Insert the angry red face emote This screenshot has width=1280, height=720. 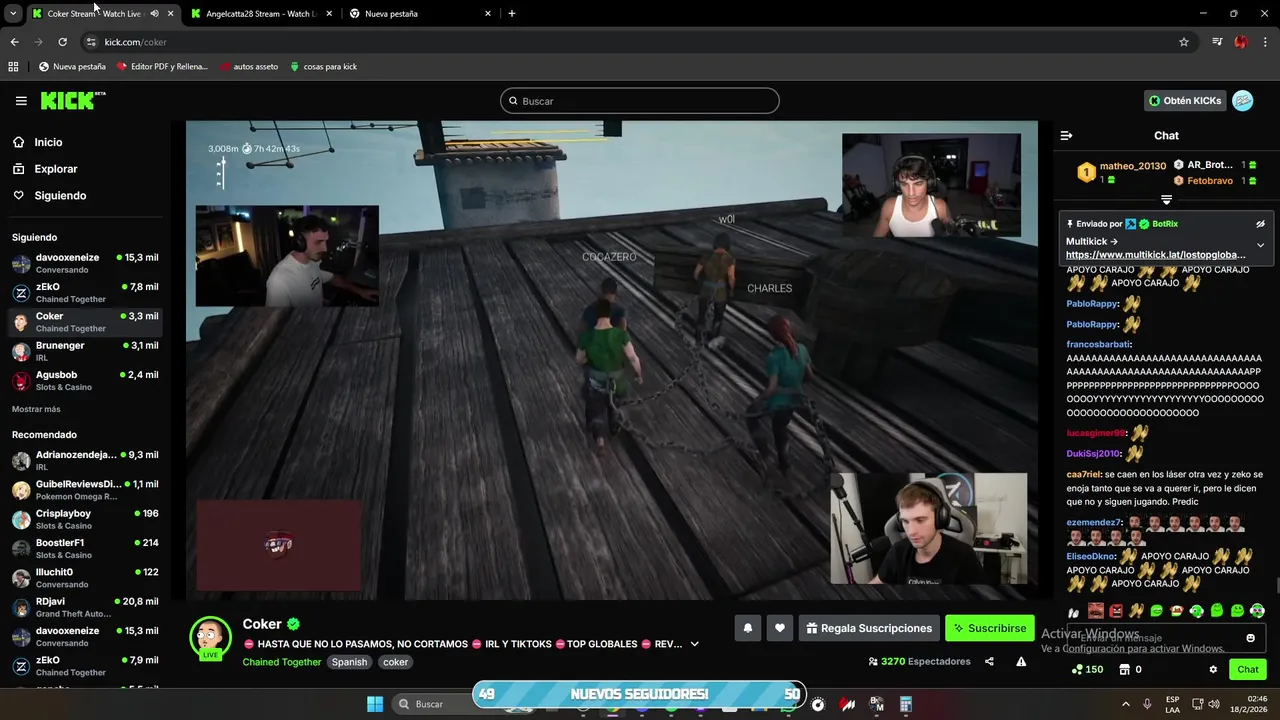1116,611
